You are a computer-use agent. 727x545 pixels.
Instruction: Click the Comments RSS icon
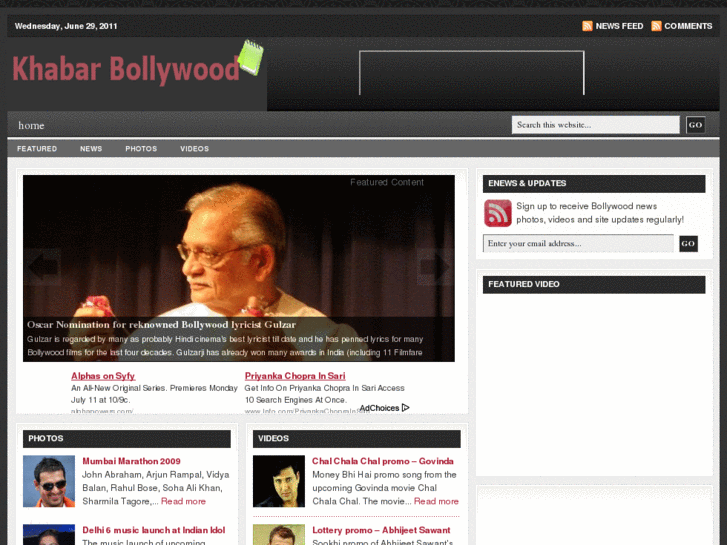pos(656,26)
